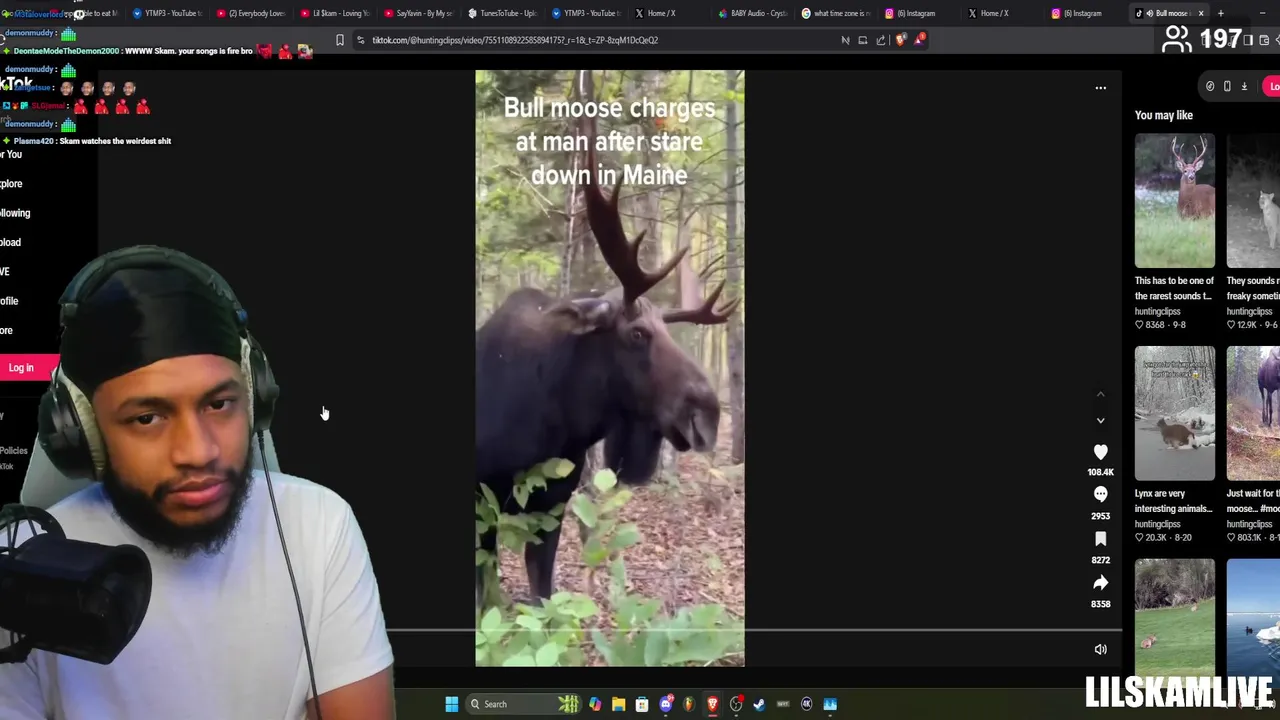1280x720 pixels.
Task: Click the Brave Shields lion icon
Action: (x=901, y=40)
